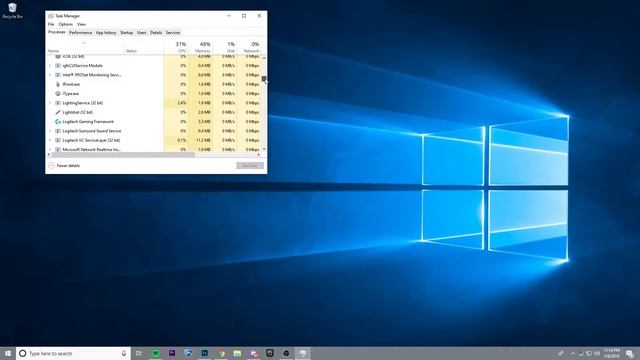Switch to the Services tab
Viewport: 640px width, 360px height.
(x=173, y=33)
